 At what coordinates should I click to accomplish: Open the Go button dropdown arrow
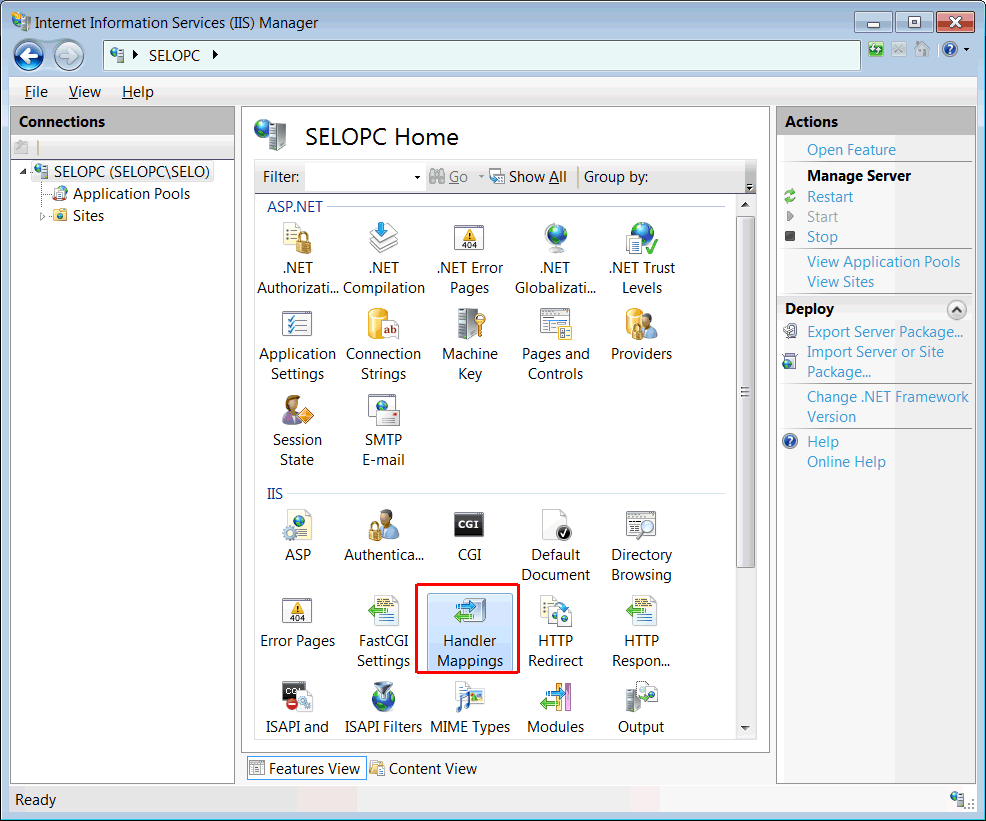pyautogui.click(x=481, y=177)
